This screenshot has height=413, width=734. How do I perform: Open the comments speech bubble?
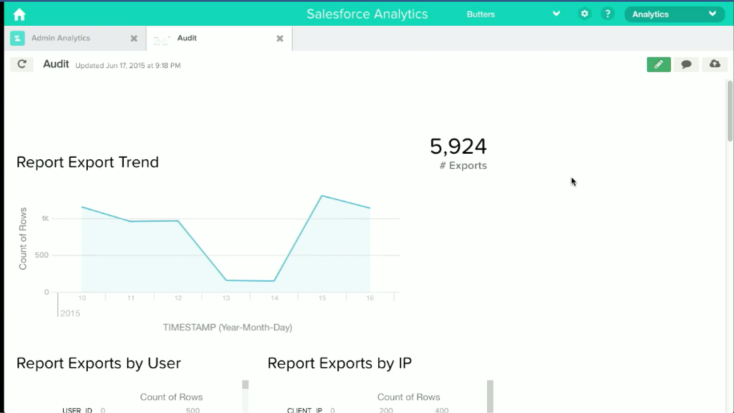686,65
